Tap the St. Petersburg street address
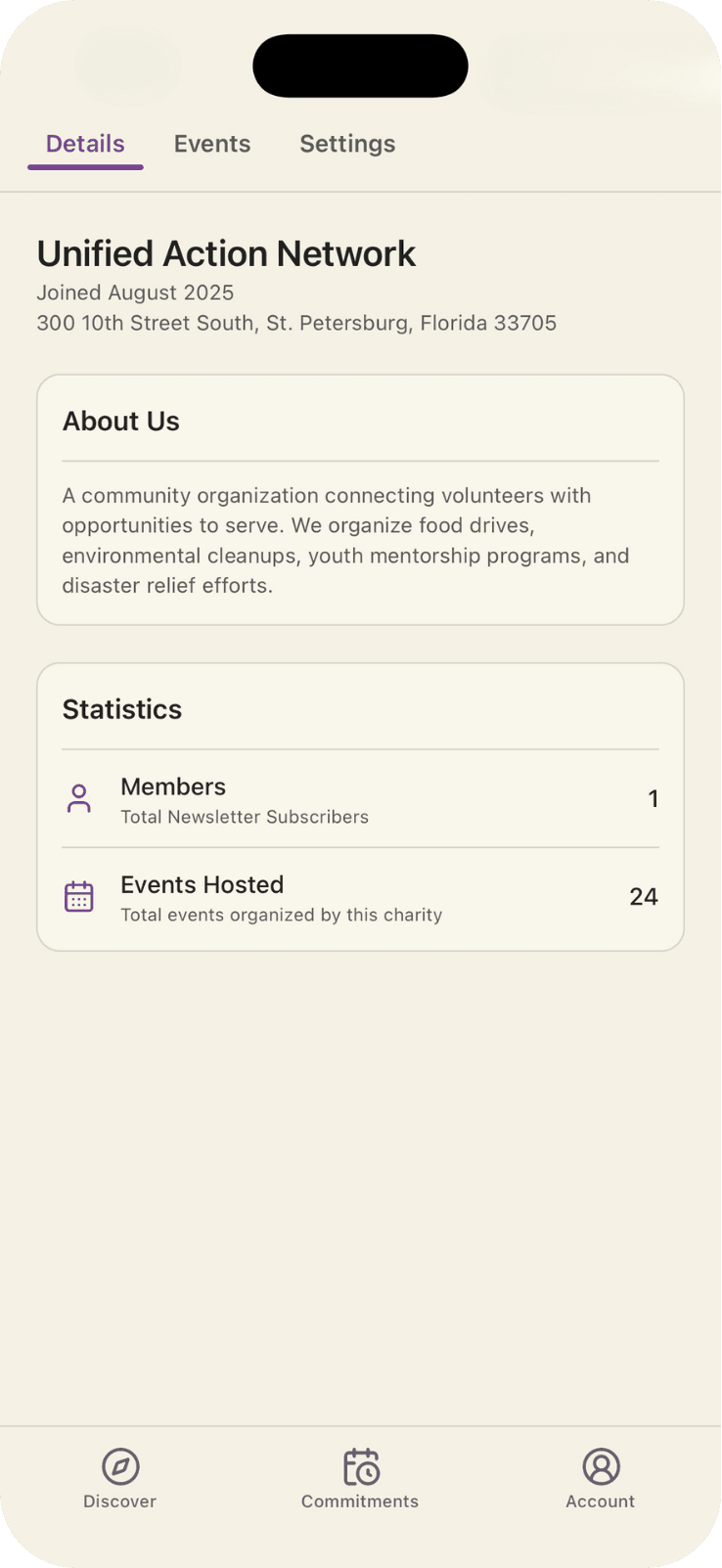Screen dimensions: 722x1568 click(296, 323)
